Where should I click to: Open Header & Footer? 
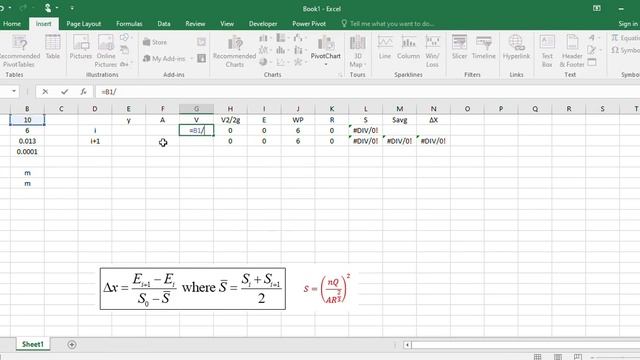pos(572,51)
